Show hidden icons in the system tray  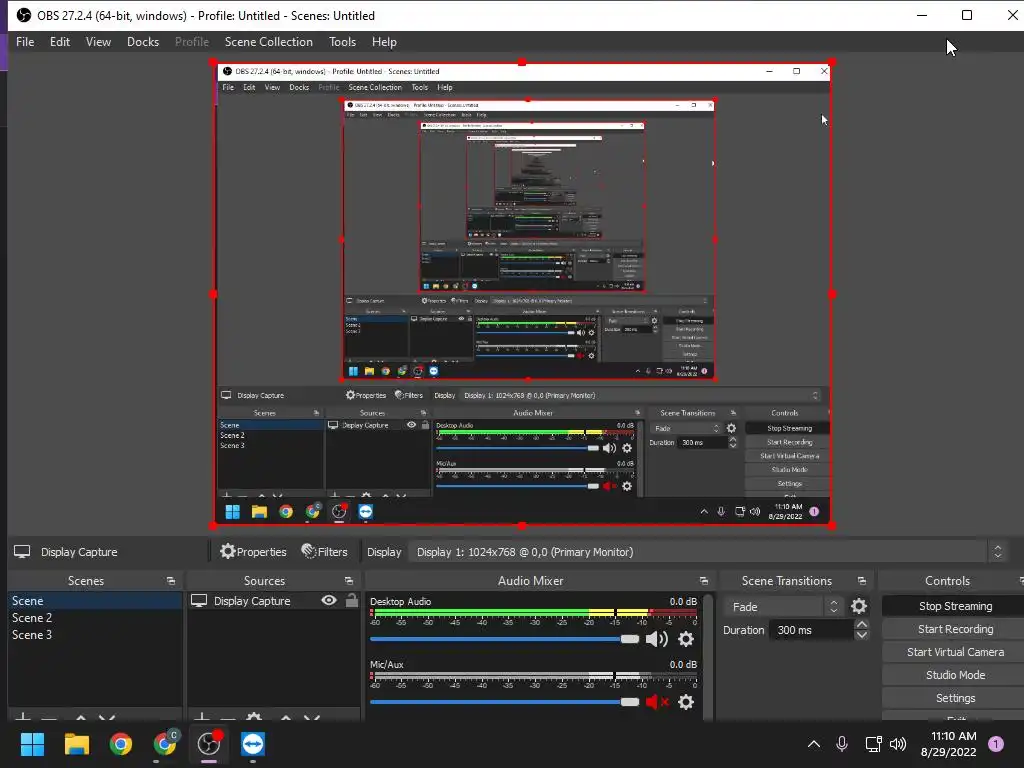click(814, 744)
